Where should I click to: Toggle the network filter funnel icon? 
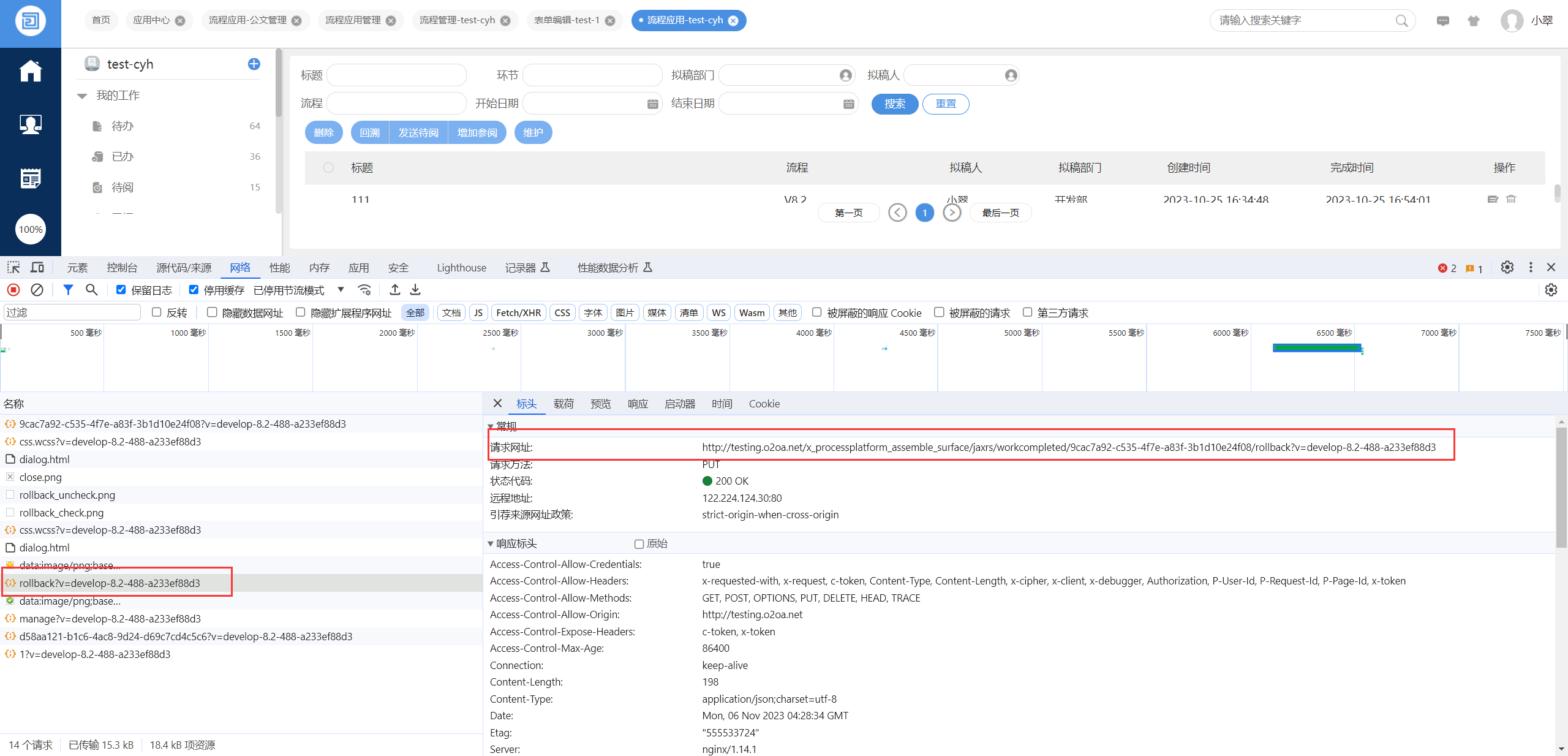68,290
